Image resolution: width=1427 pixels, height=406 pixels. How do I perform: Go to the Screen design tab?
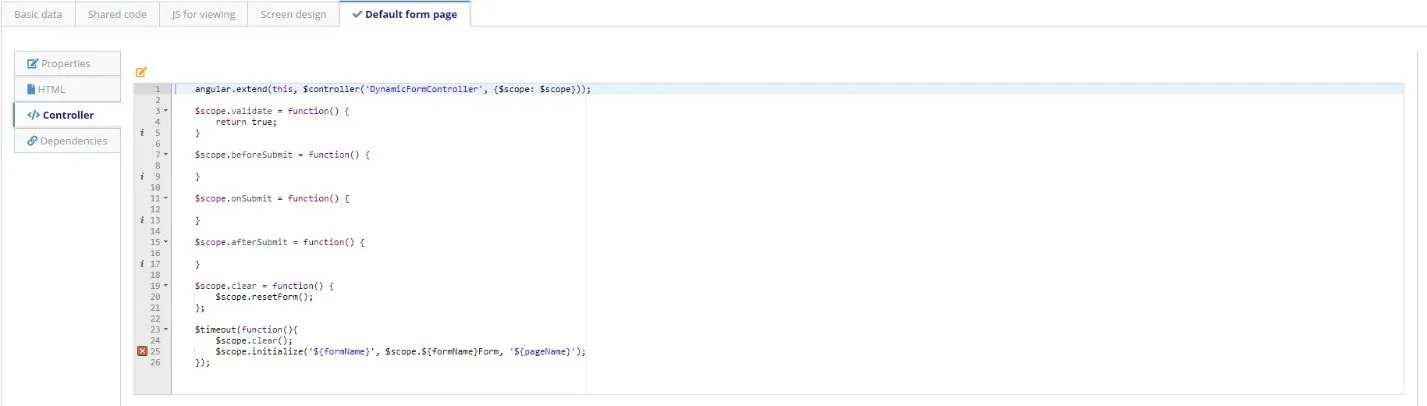click(x=293, y=14)
